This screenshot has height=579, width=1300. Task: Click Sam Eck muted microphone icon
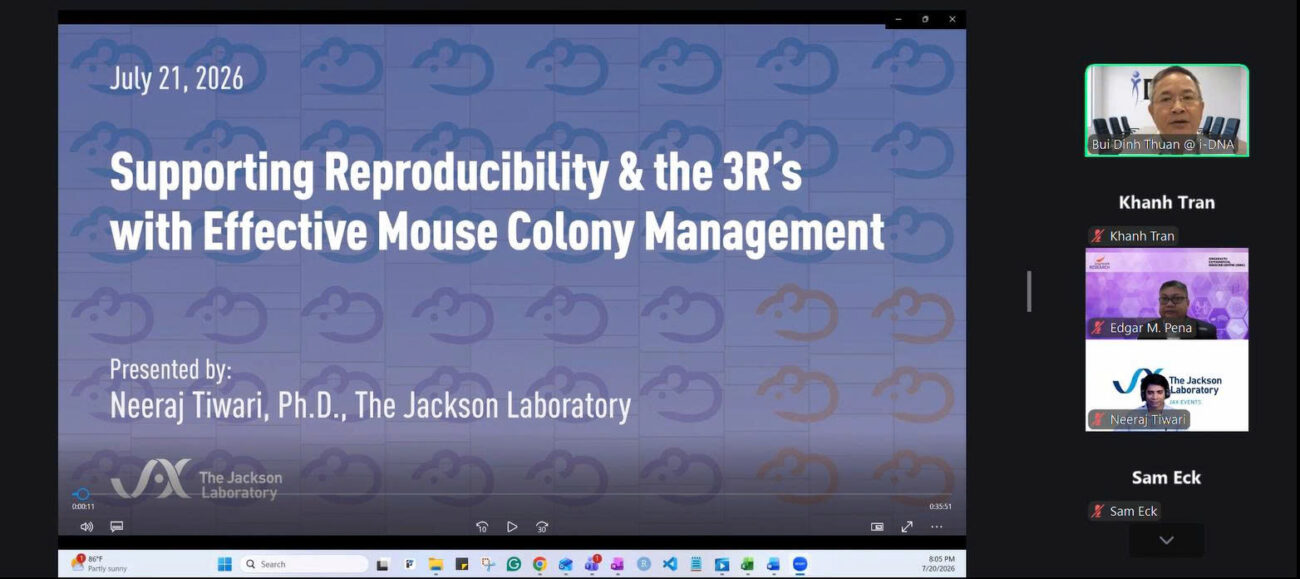click(x=1098, y=511)
